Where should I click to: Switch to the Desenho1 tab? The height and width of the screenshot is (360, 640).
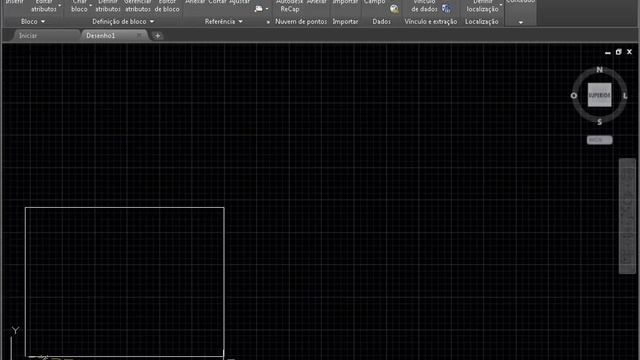click(101, 36)
